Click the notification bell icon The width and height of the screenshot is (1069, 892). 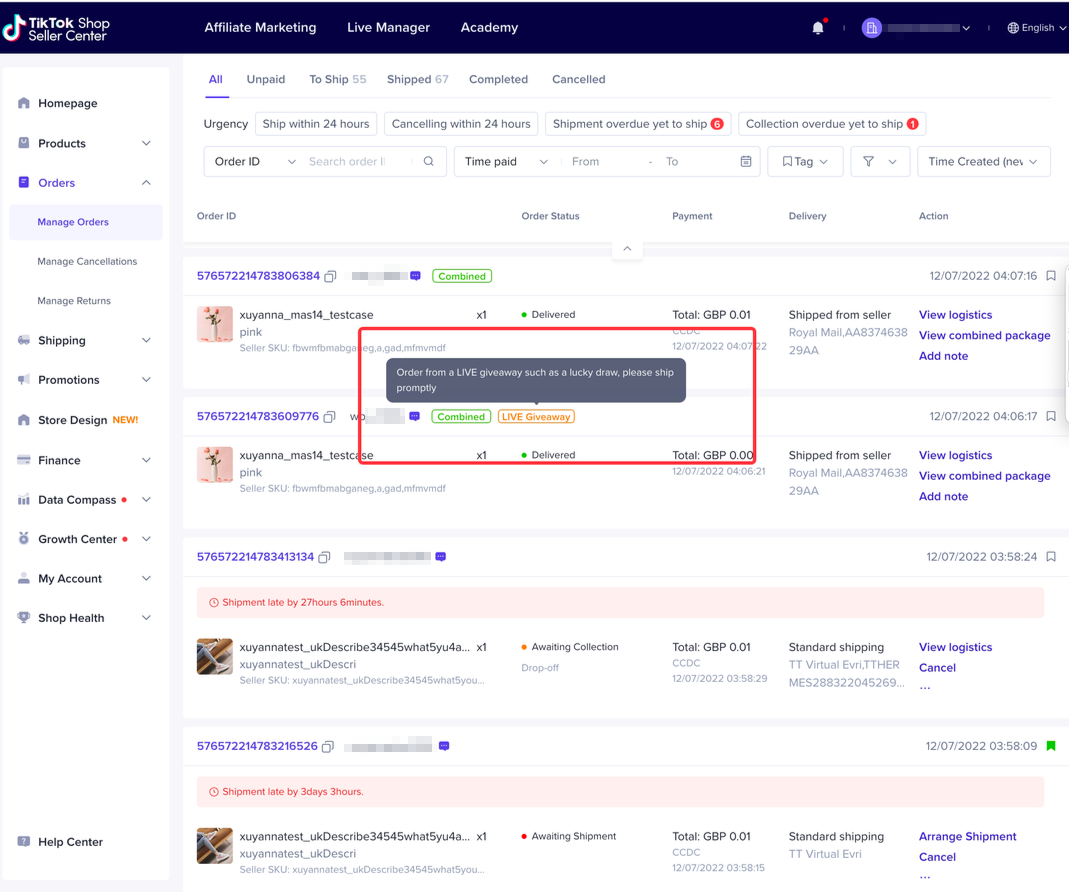tap(818, 28)
